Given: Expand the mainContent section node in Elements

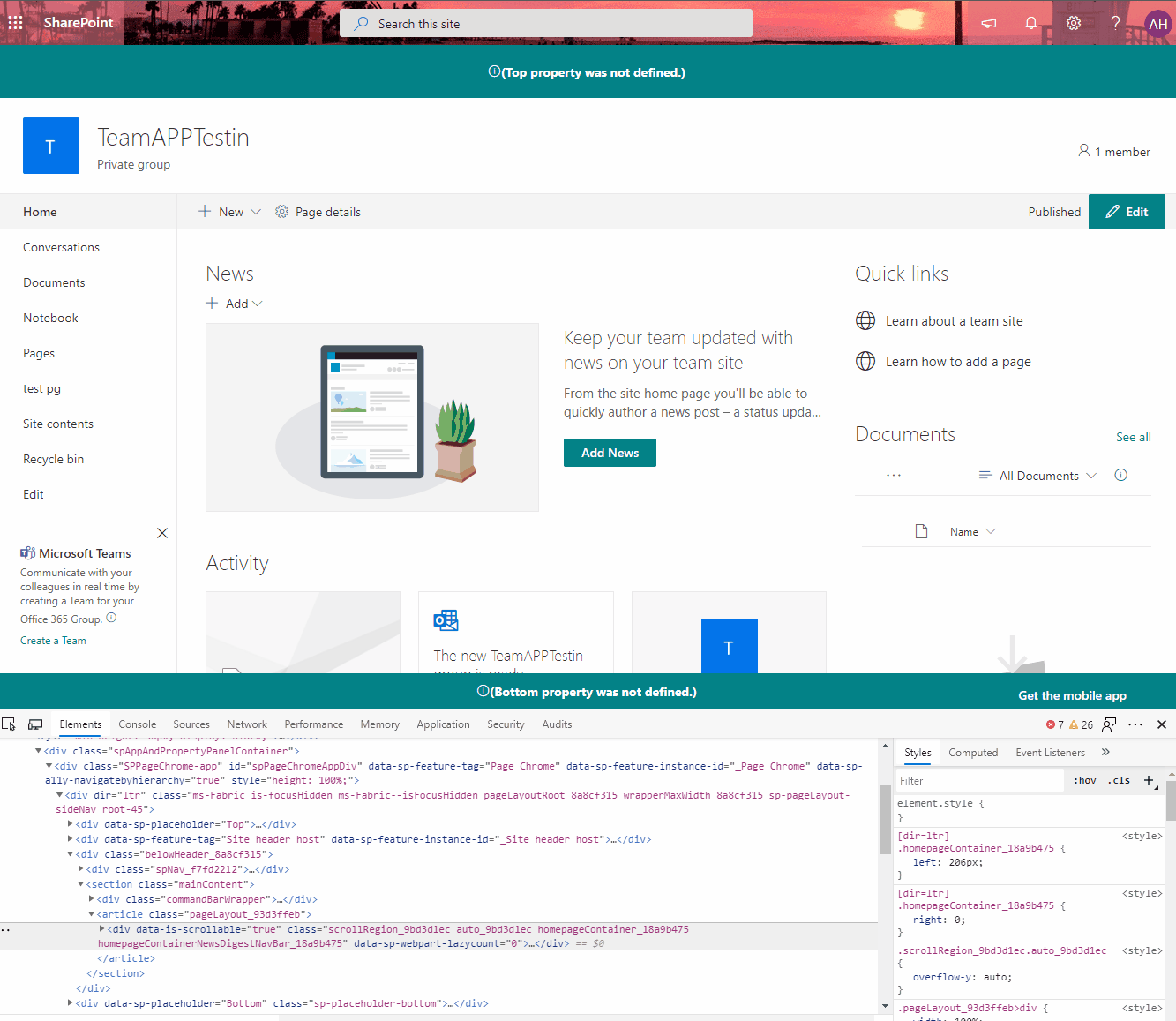Looking at the screenshot, I should coord(81,883).
